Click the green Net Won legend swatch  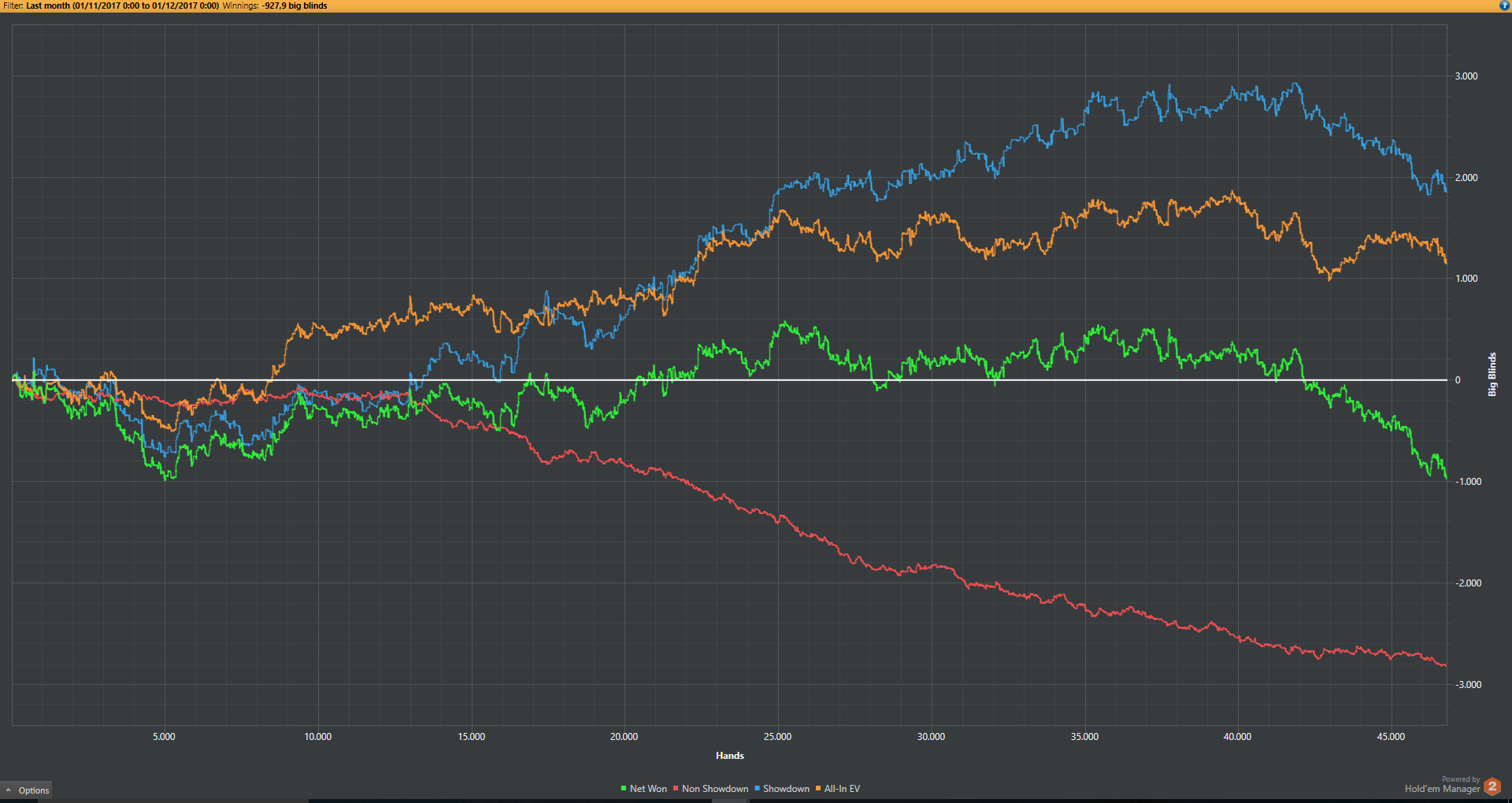tap(623, 789)
